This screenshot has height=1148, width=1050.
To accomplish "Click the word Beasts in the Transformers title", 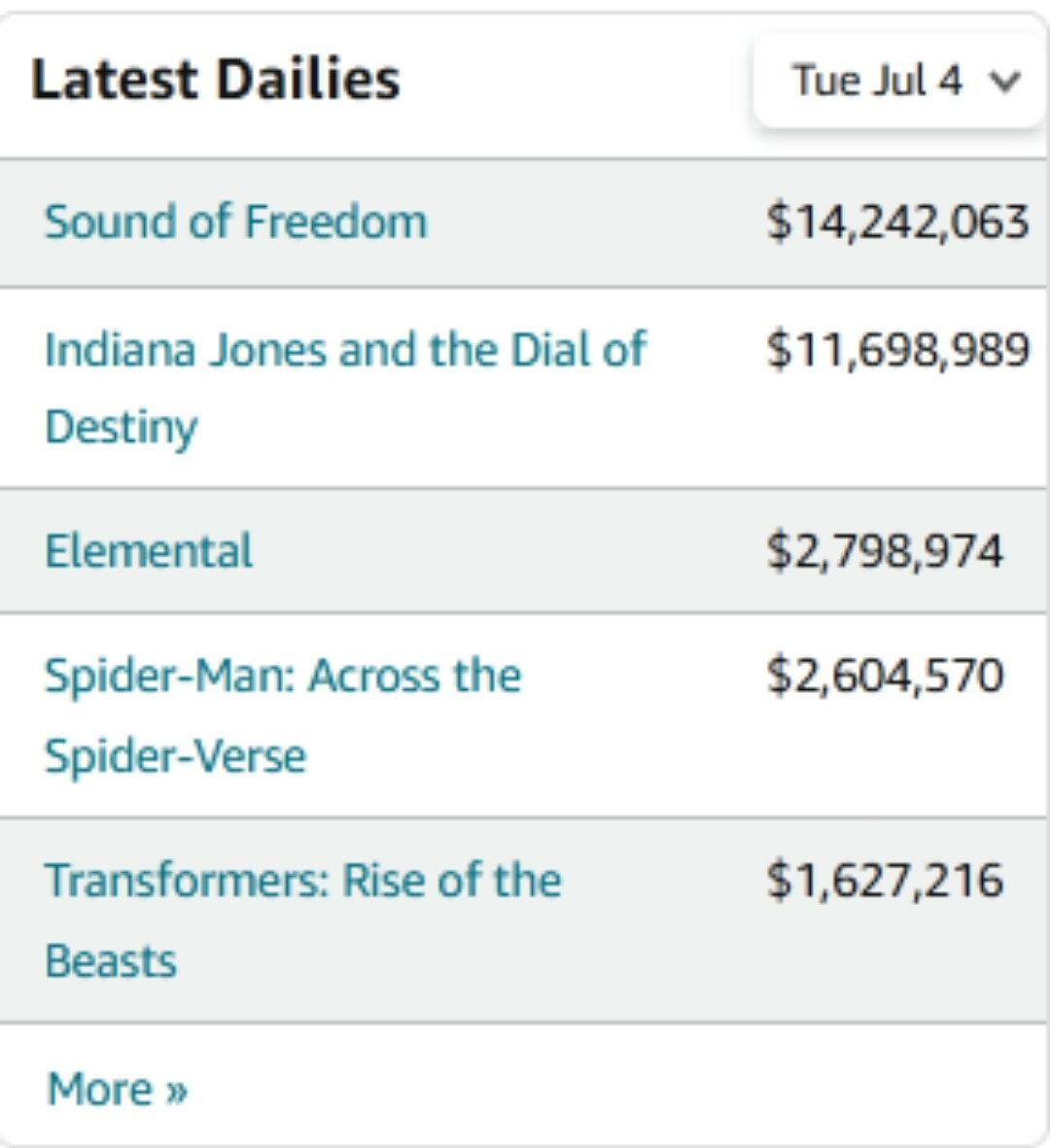I will [111, 961].
